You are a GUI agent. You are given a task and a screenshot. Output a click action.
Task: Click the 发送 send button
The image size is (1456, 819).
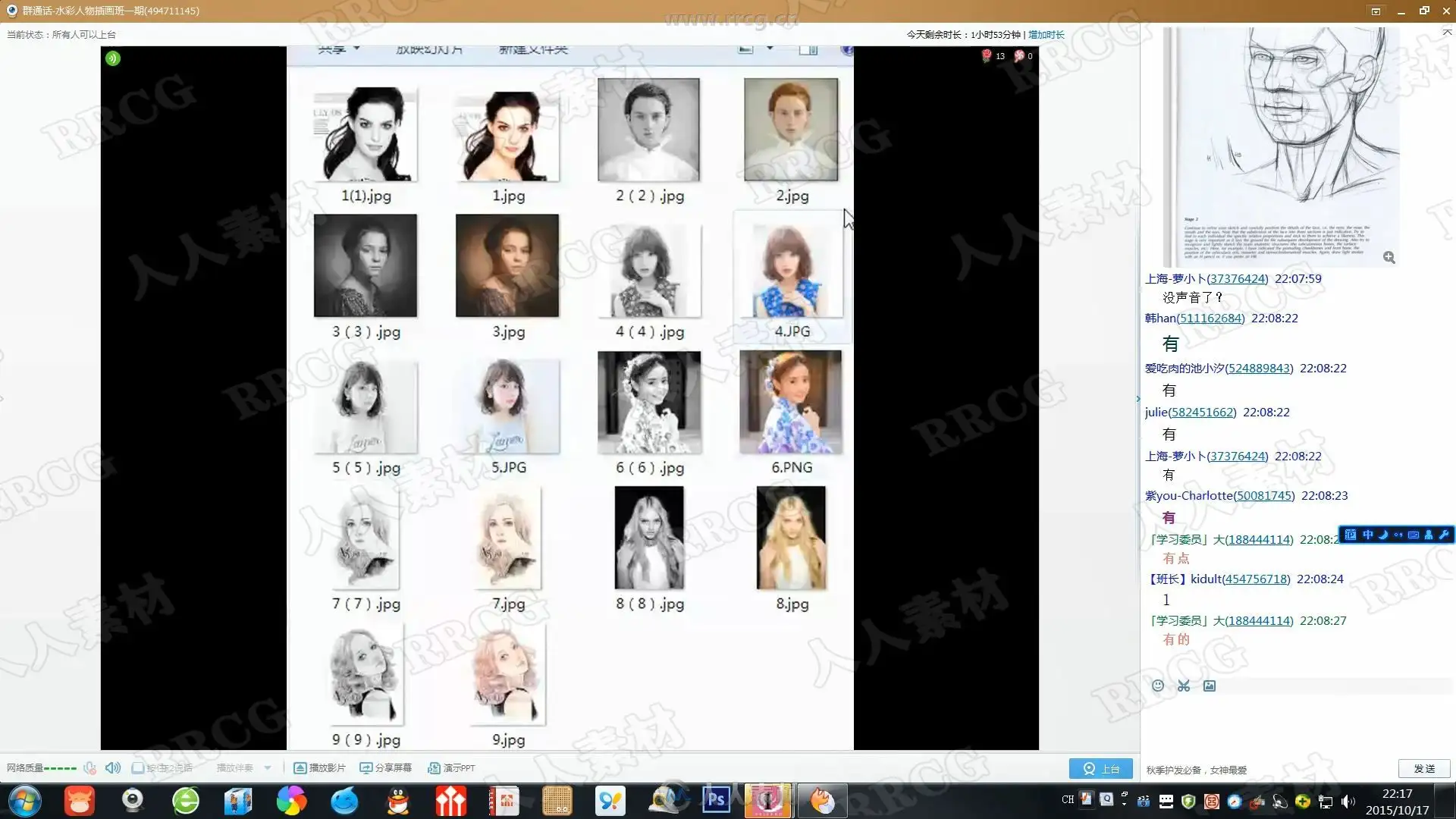click(1423, 768)
